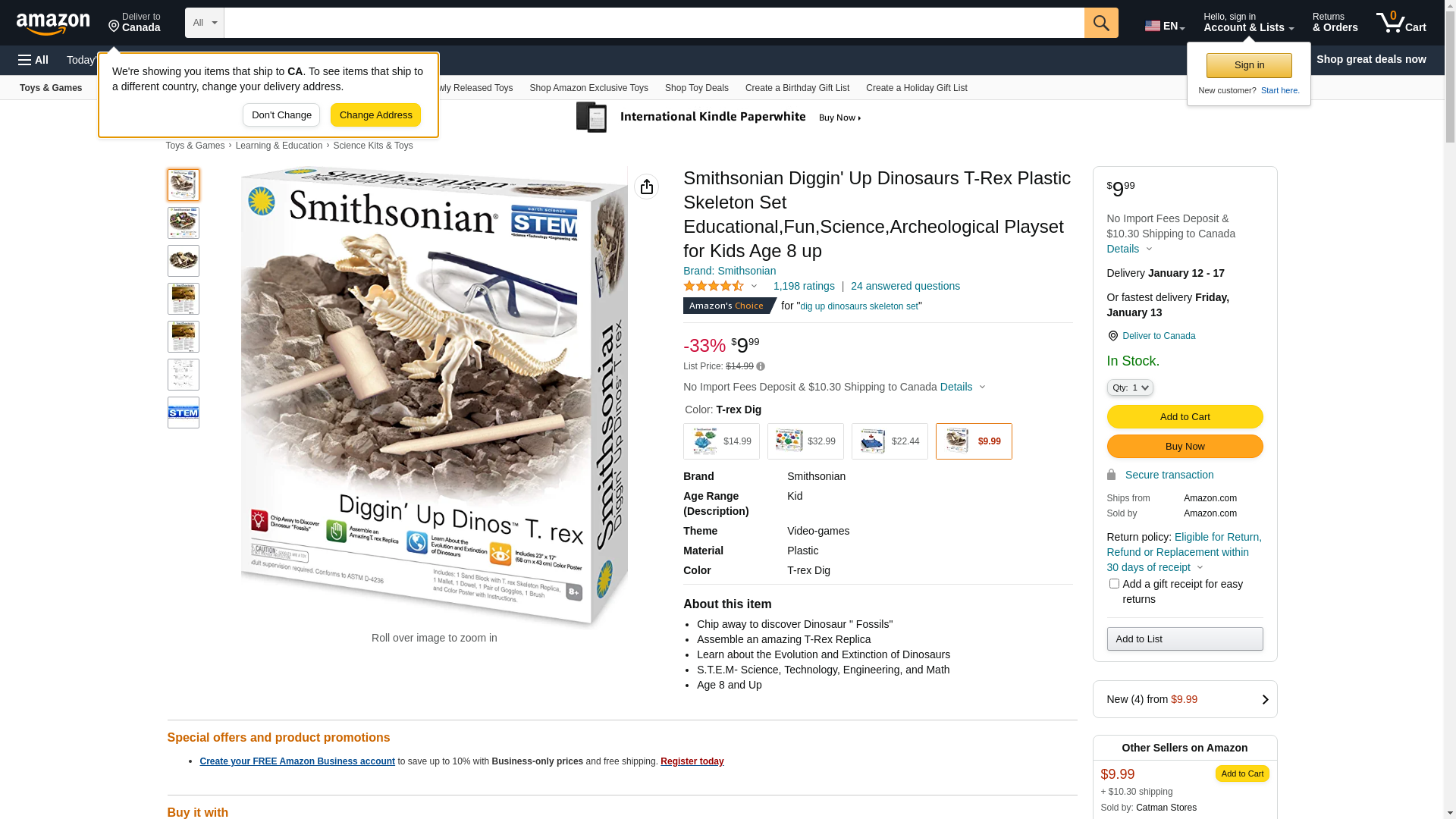The height and width of the screenshot is (819, 1456).
Task: Select the $14.99 color variant swatch
Action: (721, 441)
